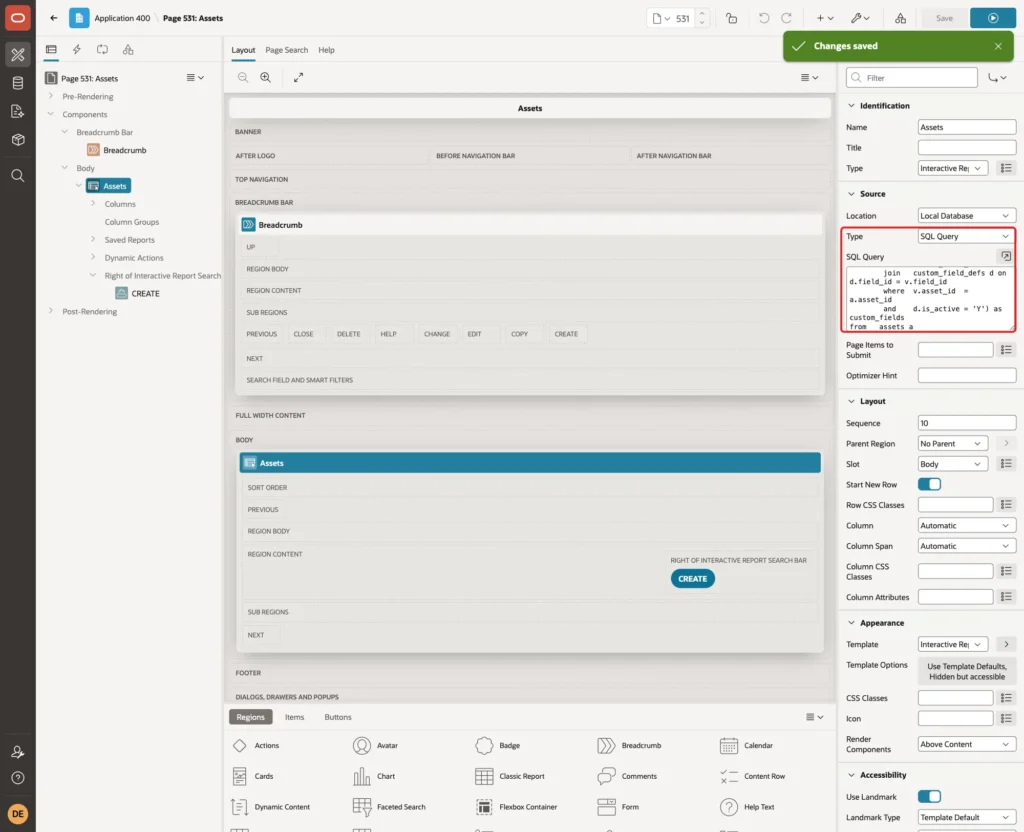The width and height of the screenshot is (1024, 832).
Task: Switch to the Processing tab icon
Action: [103, 50]
